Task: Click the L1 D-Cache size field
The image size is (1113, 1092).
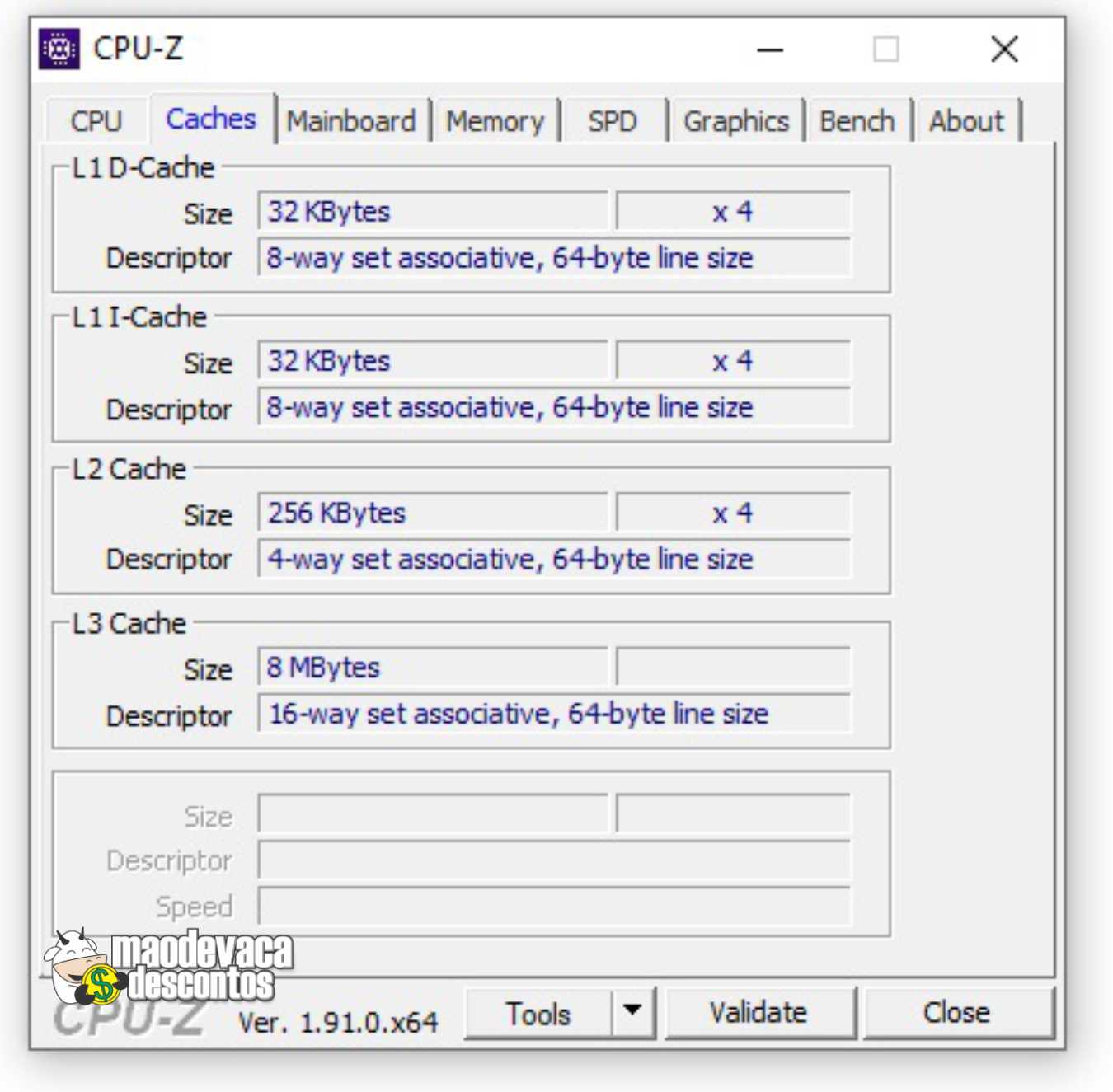Action: [x=433, y=212]
